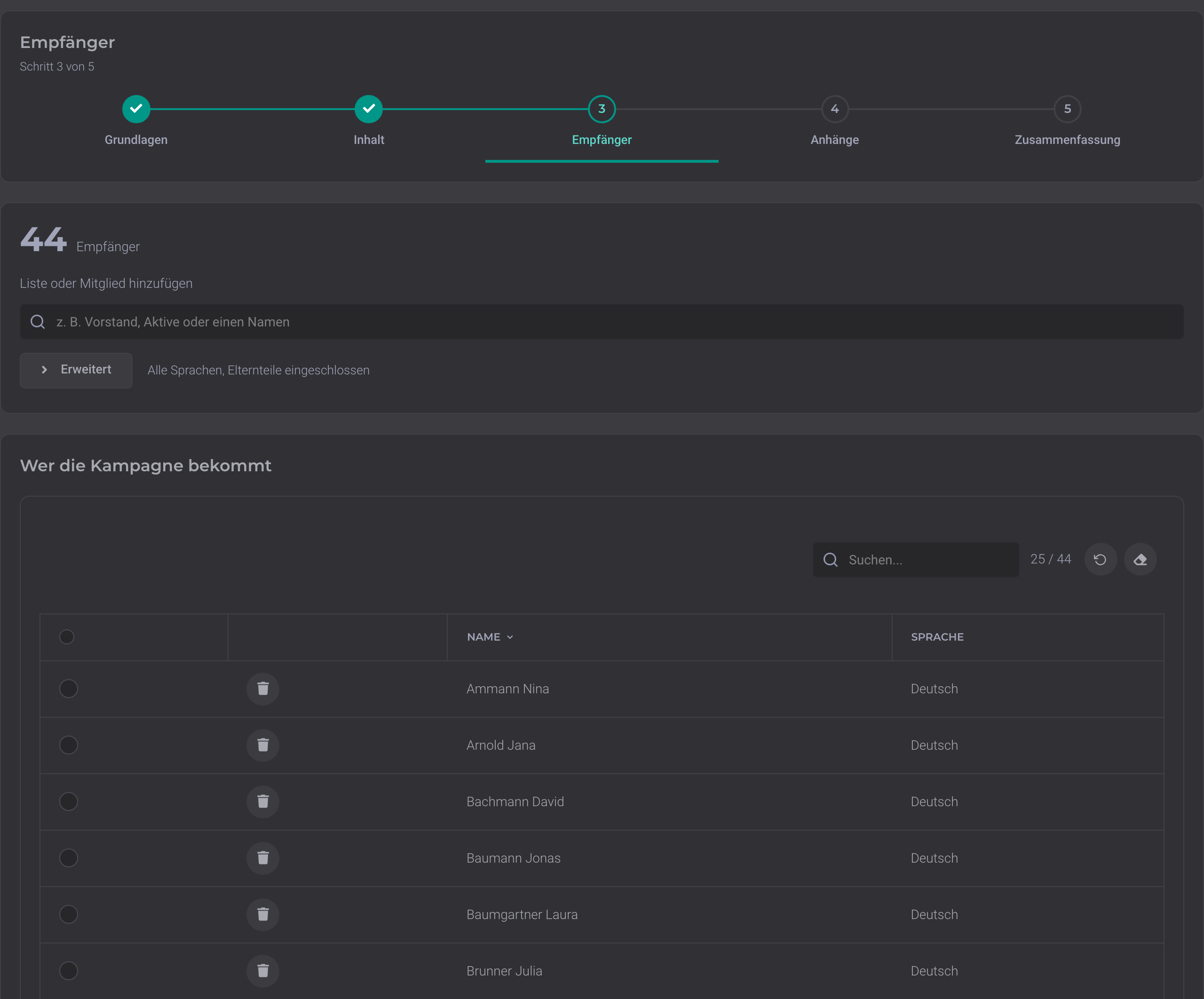Focus the Suchen... table search field

pyautogui.click(x=916, y=560)
